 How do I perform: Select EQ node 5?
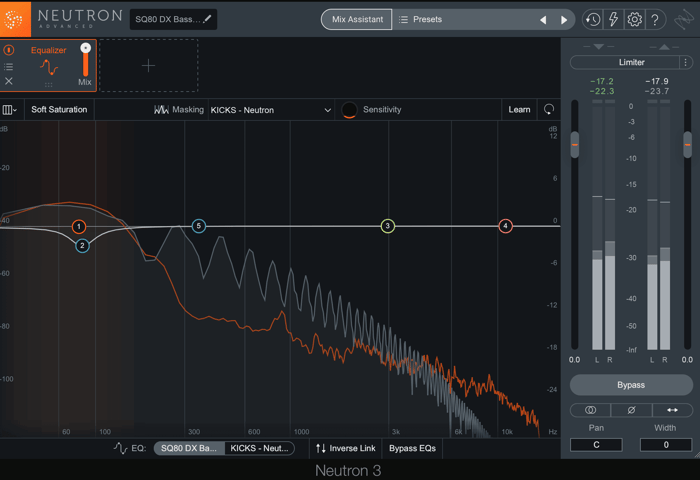click(199, 226)
